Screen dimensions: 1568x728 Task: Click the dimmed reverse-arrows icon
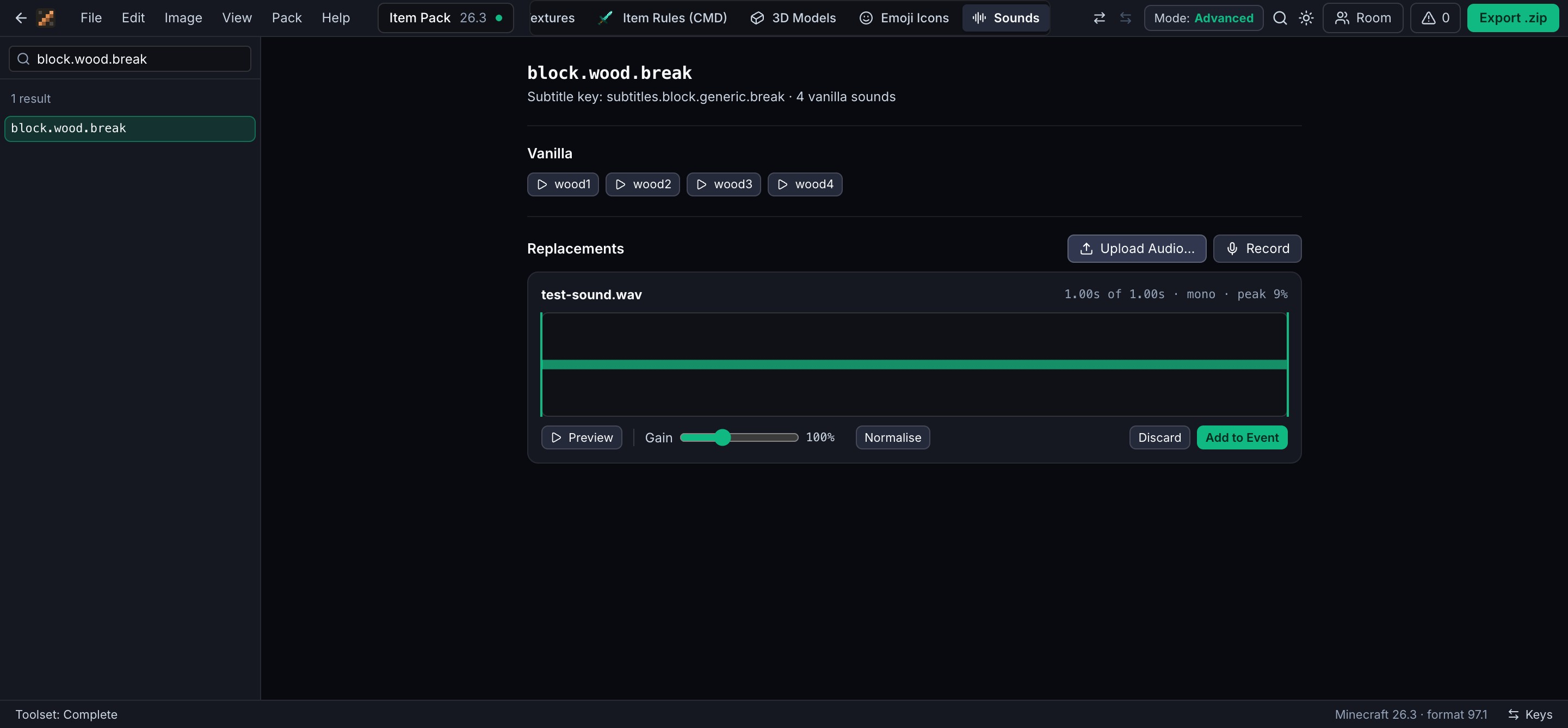pos(1126,18)
